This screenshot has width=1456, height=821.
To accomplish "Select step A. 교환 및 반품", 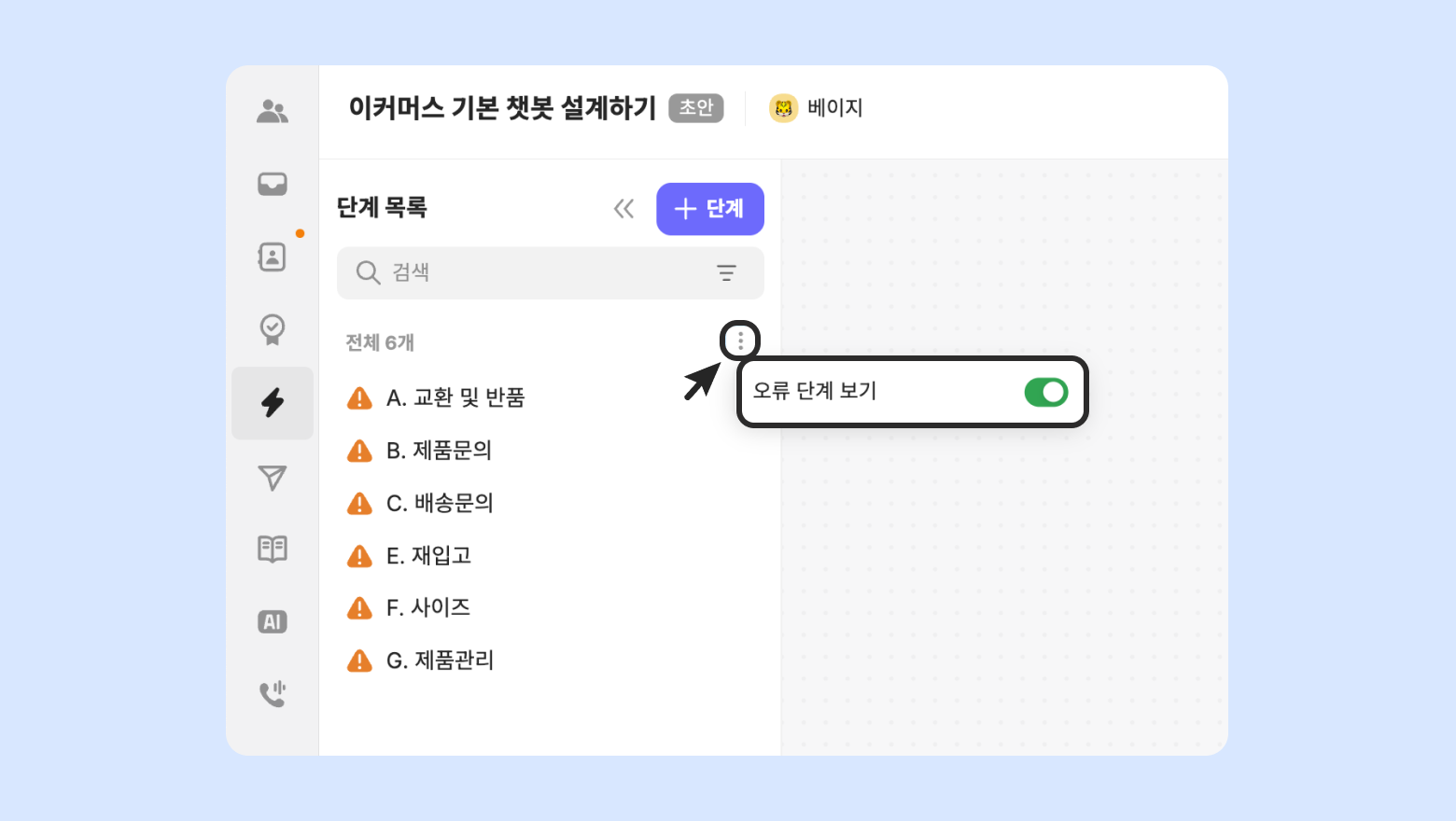I will 455,398.
